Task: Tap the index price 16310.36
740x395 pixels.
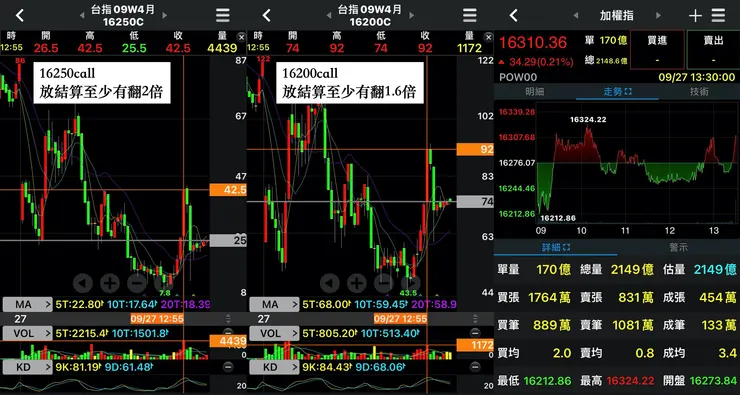Action: pyautogui.click(x=533, y=42)
